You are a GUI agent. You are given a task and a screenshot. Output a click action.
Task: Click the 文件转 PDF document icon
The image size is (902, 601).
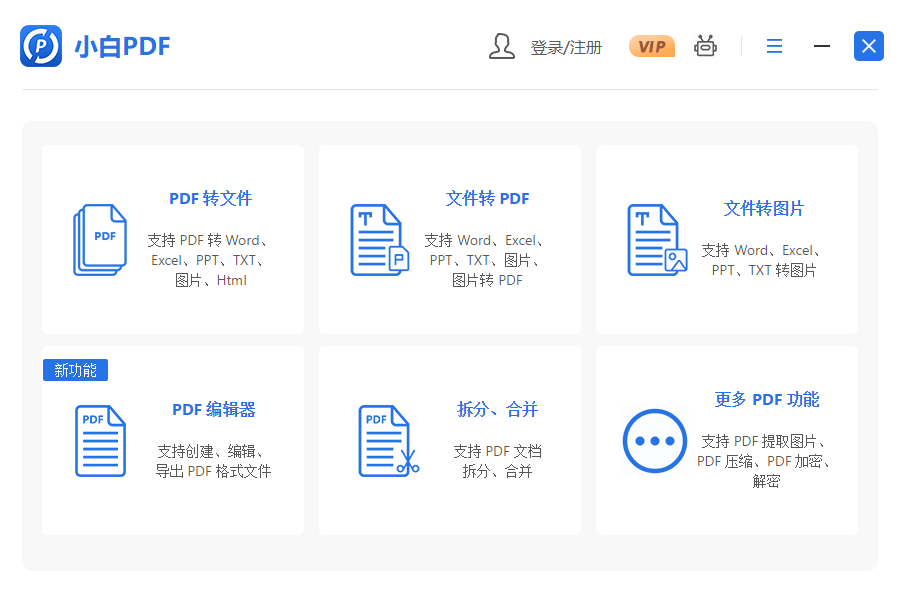[x=379, y=240]
